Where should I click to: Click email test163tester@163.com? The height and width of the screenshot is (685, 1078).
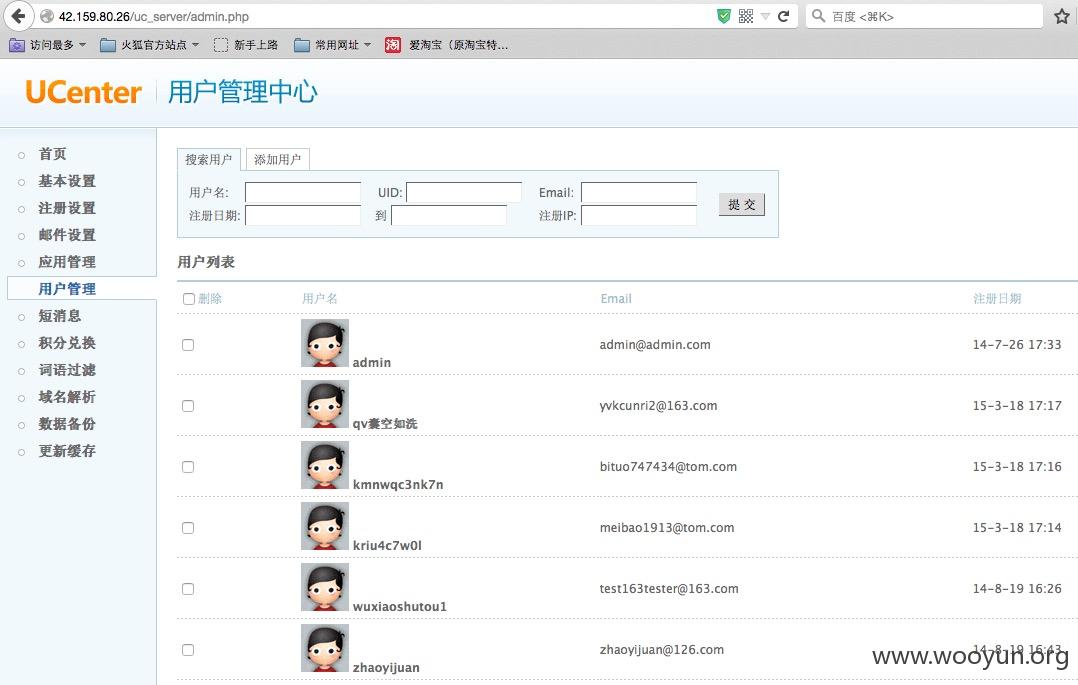pyautogui.click(x=669, y=589)
